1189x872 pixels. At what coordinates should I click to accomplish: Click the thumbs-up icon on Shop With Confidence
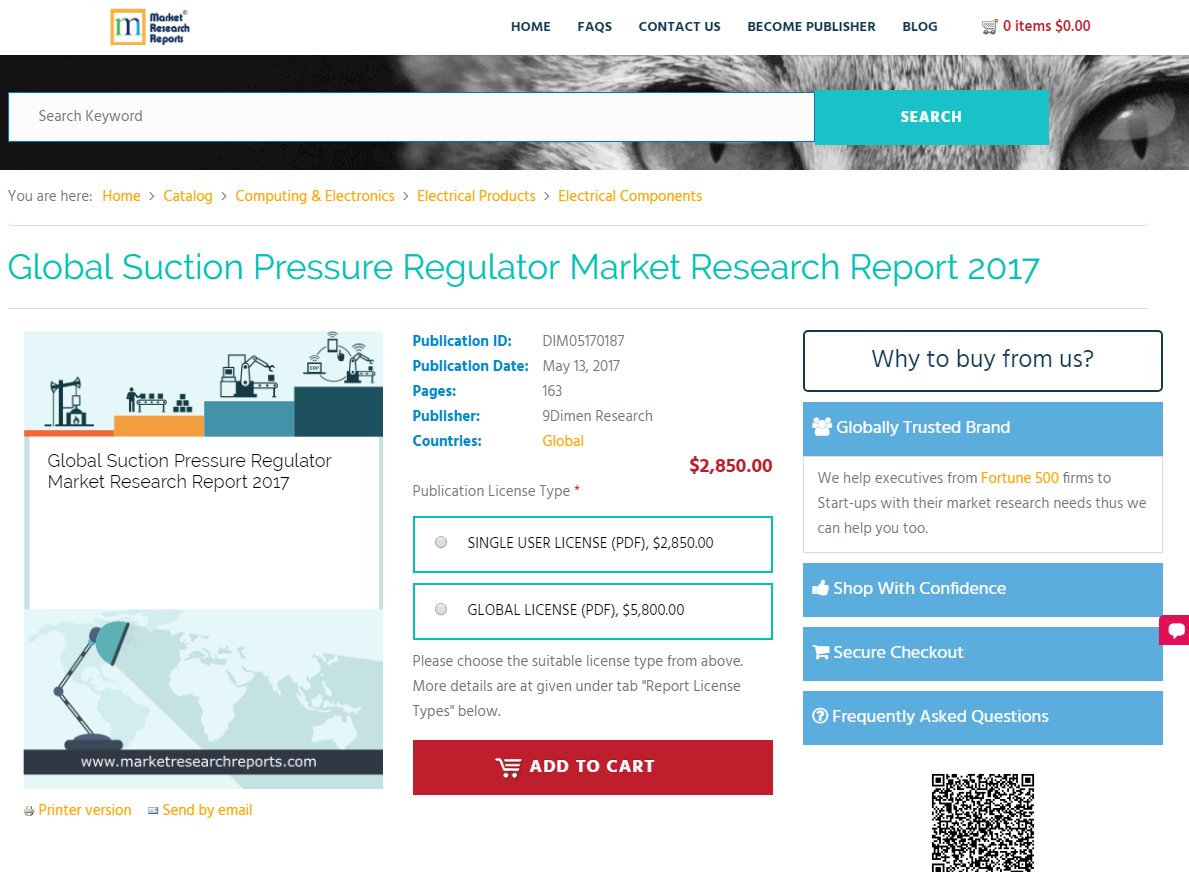tap(820, 588)
